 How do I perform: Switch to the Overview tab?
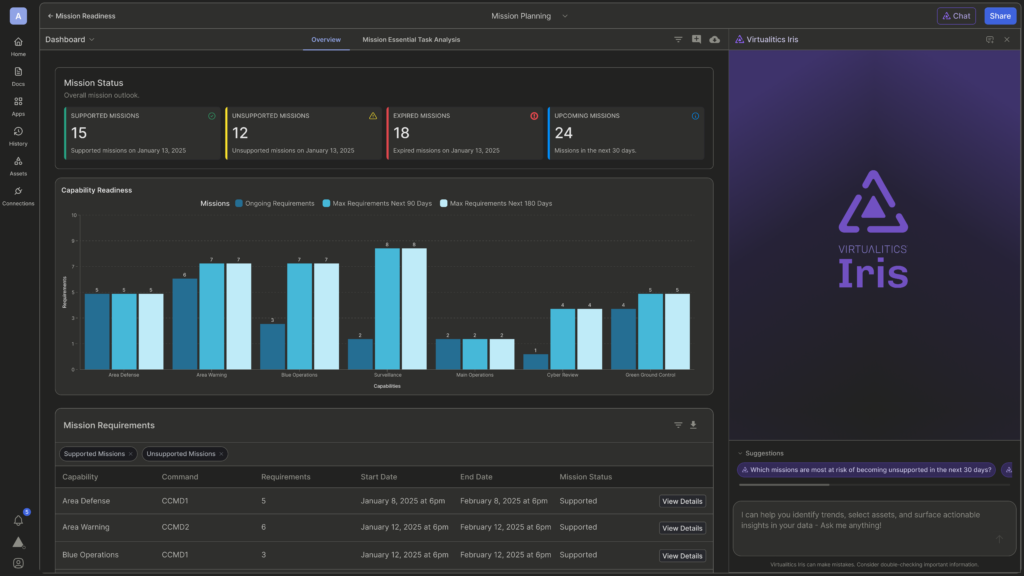click(326, 40)
